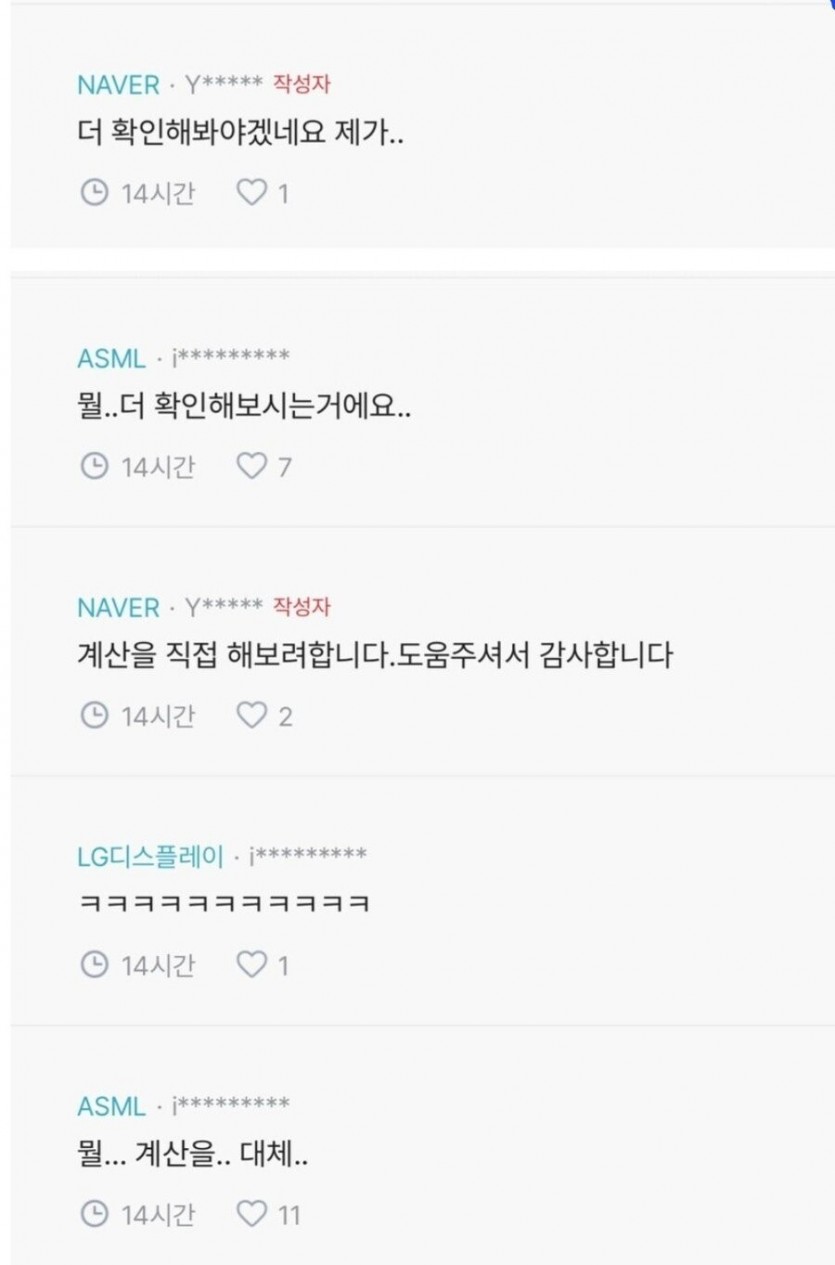Tap clock icon on '뭘..더 확인해보시는거에요..' comment
Image resolution: width=835 pixels, height=1265 pixels.
point(93,466)
